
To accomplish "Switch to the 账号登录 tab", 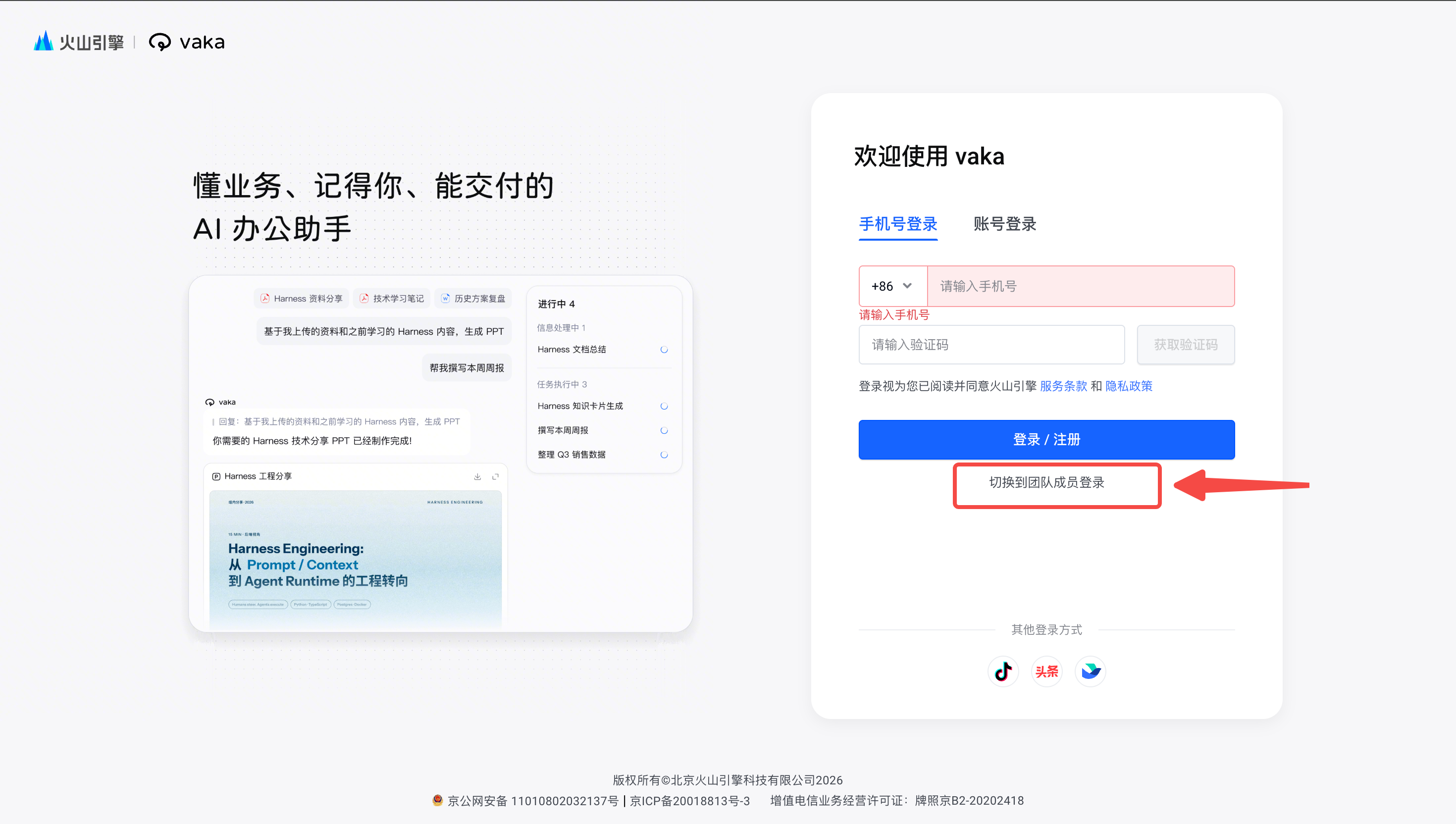I will (x=1005, y=224).
